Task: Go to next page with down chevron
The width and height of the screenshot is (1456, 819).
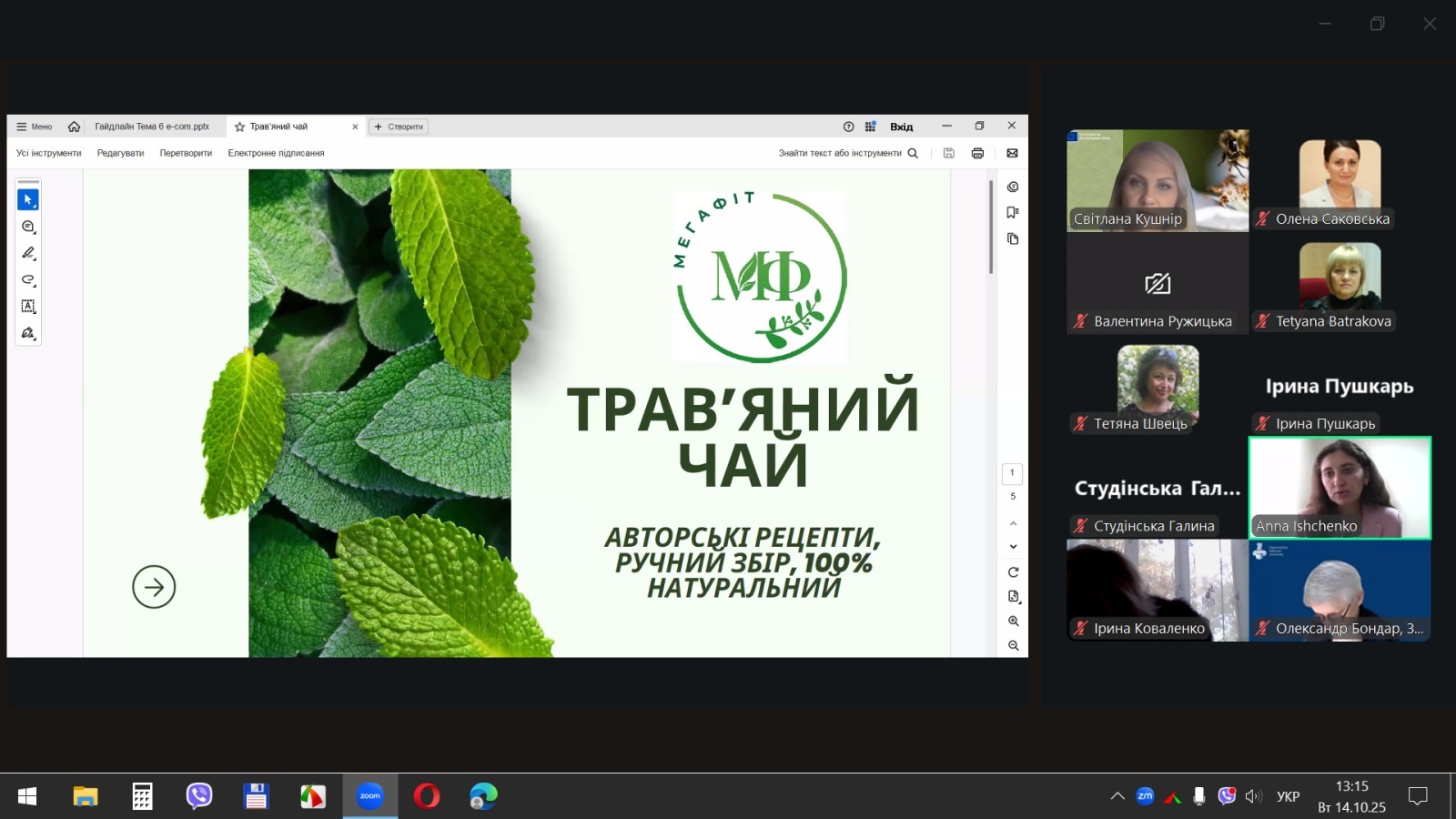Action: 1013,547
